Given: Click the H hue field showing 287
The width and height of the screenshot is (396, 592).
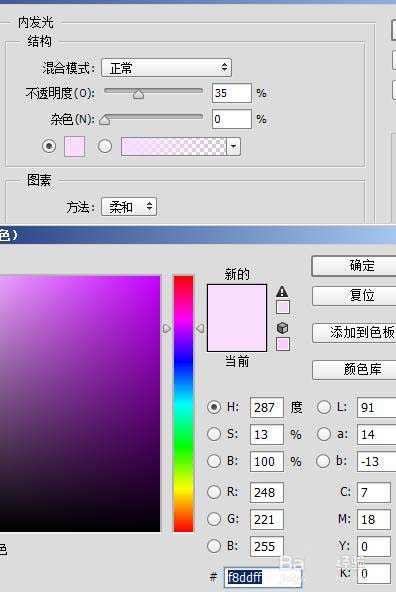Looking at the screenshot, I should 267,407.
